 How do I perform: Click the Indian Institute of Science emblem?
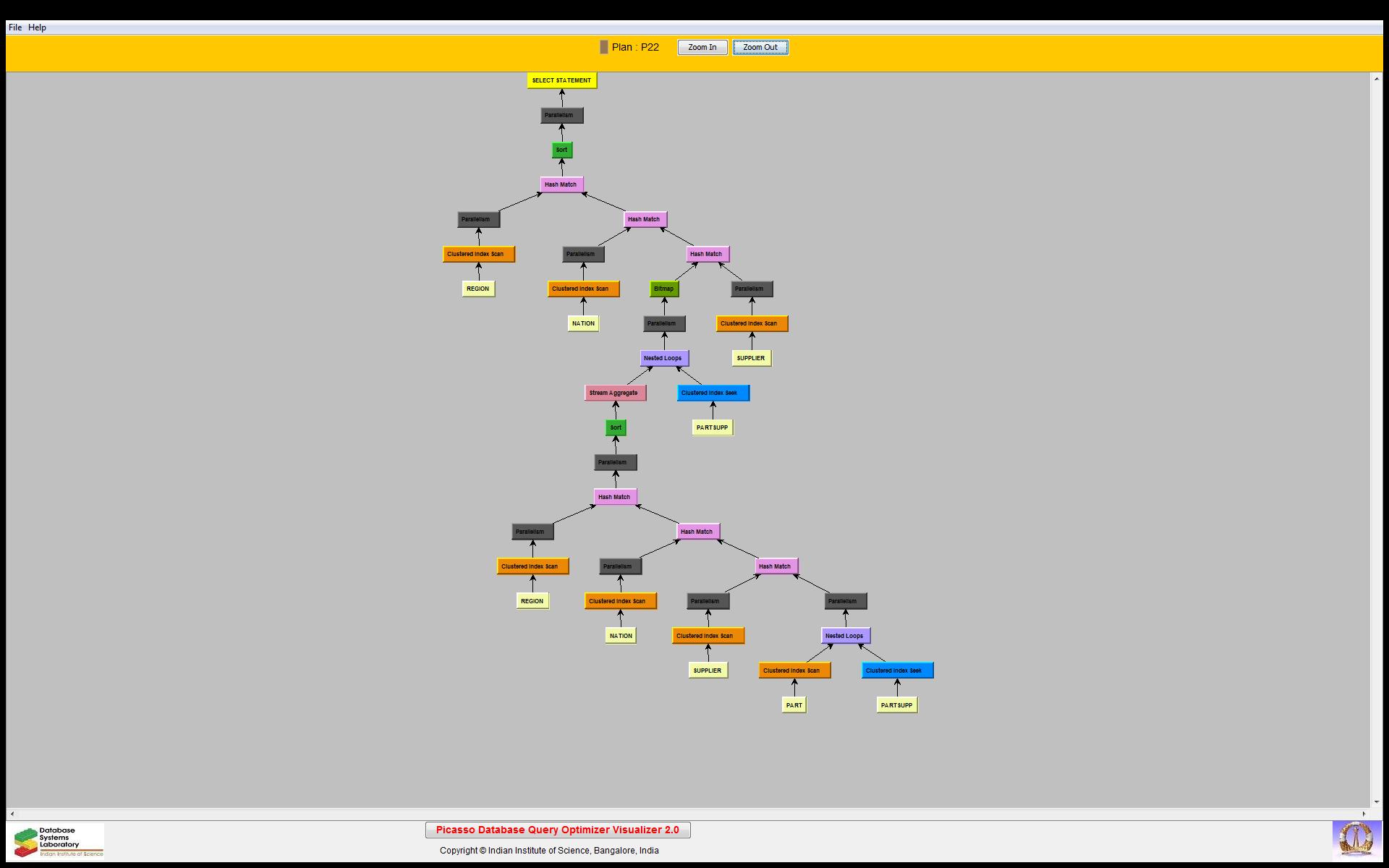point(1356,841)
